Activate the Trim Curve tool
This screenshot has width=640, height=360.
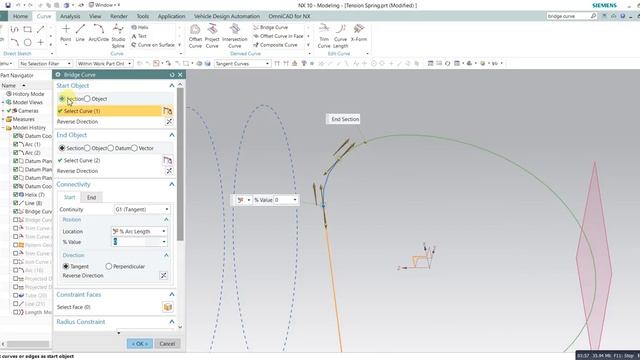pos(324,36)
